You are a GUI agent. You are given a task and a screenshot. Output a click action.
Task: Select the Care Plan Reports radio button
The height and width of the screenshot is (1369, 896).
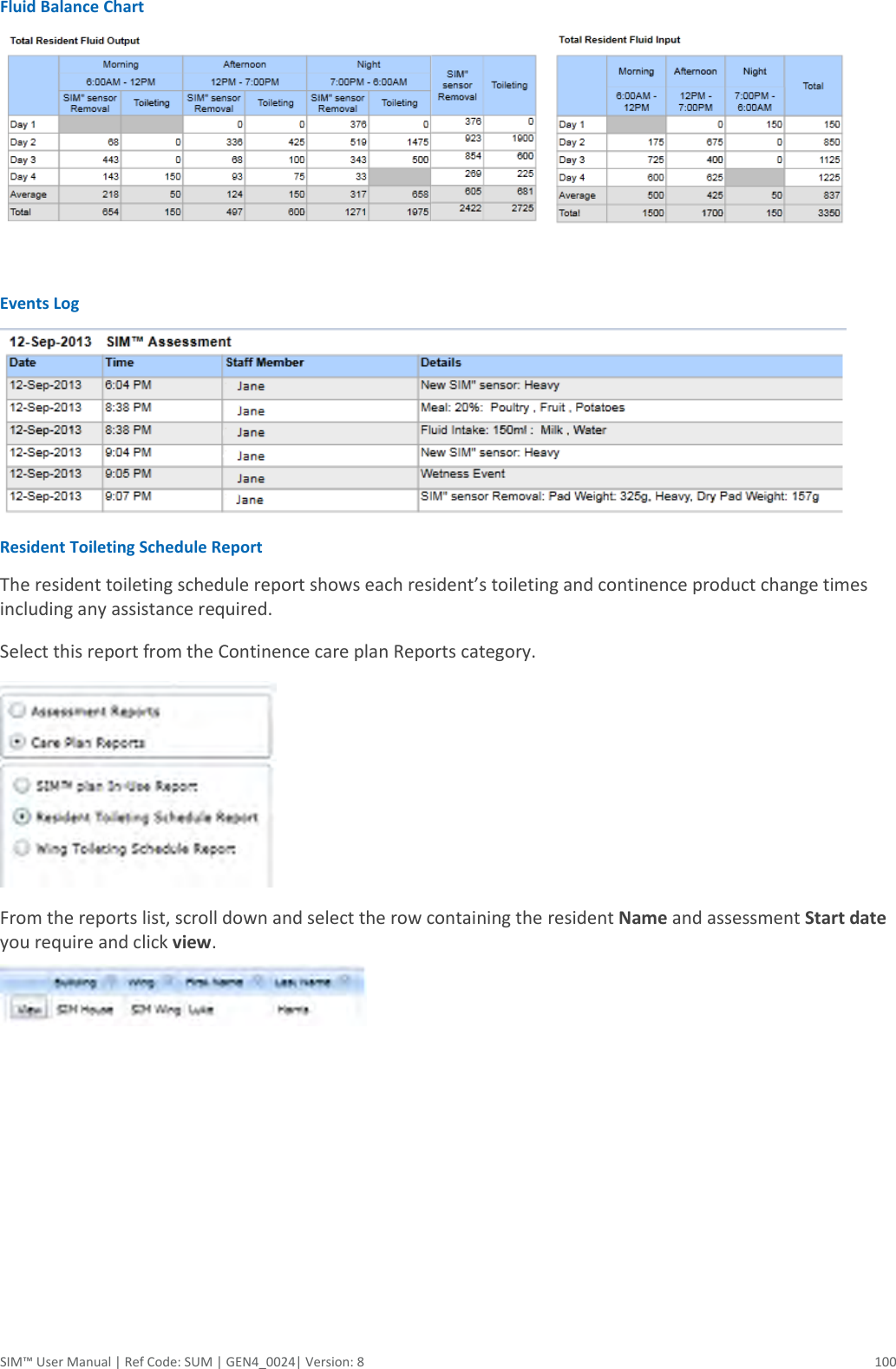pos(17,742)
